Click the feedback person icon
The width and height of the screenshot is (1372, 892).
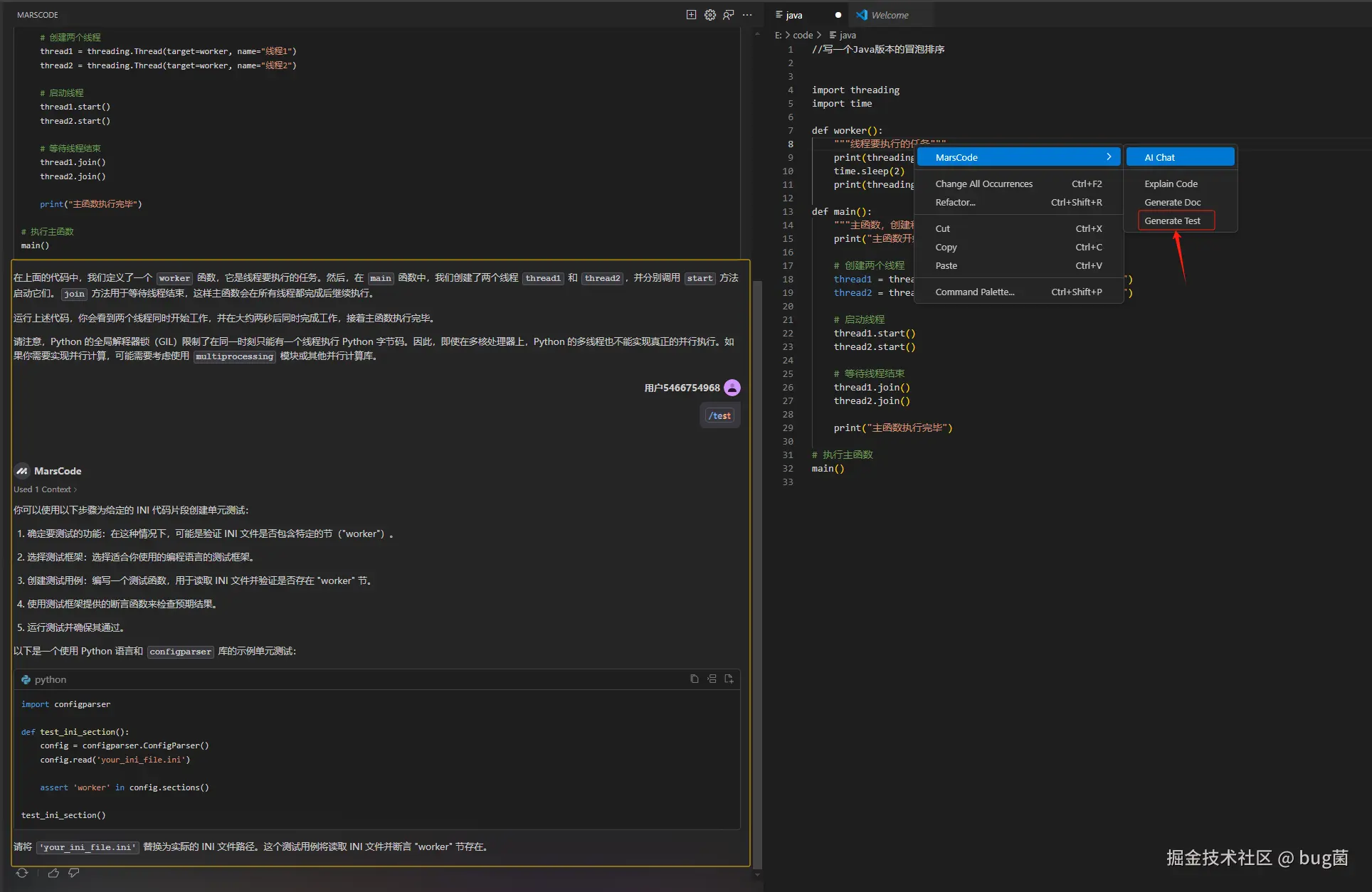(728, 15)
